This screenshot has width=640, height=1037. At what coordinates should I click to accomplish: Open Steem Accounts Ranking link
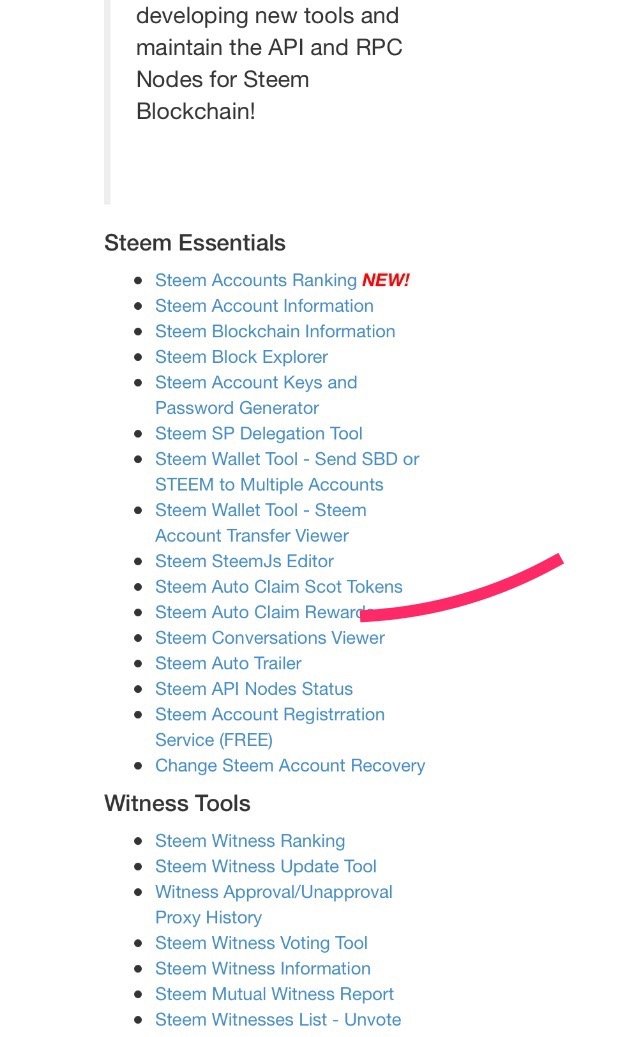pyautogui.click(x=255, y=281)
